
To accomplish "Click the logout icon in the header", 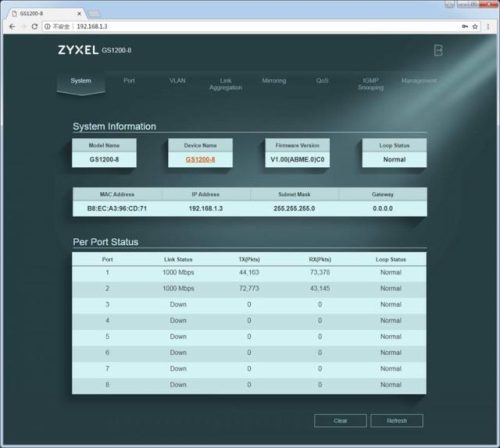I will [x=438, y=50].
